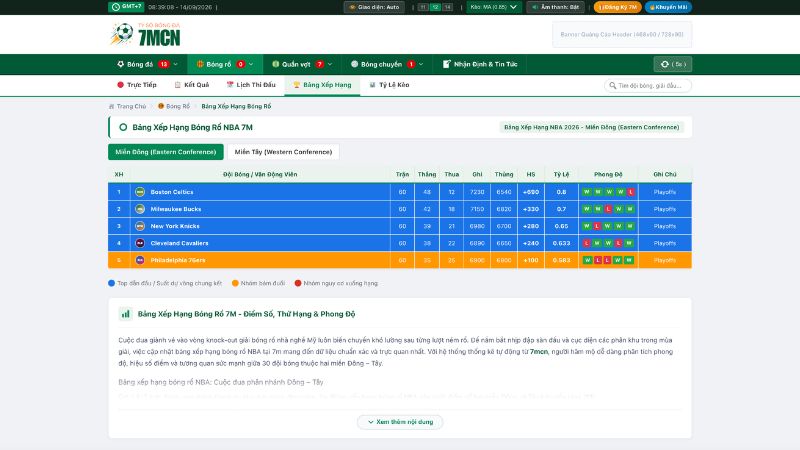Go to Trang Chủ breadcrumb
The height and width of the screenshot is (450, 800).
[127, 106]
